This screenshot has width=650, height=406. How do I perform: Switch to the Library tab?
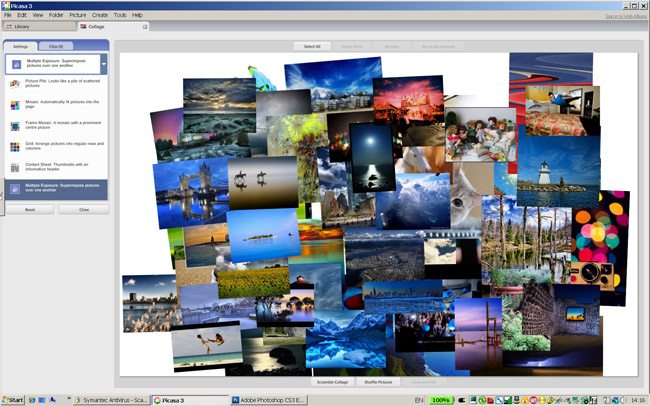click(39, 27)
